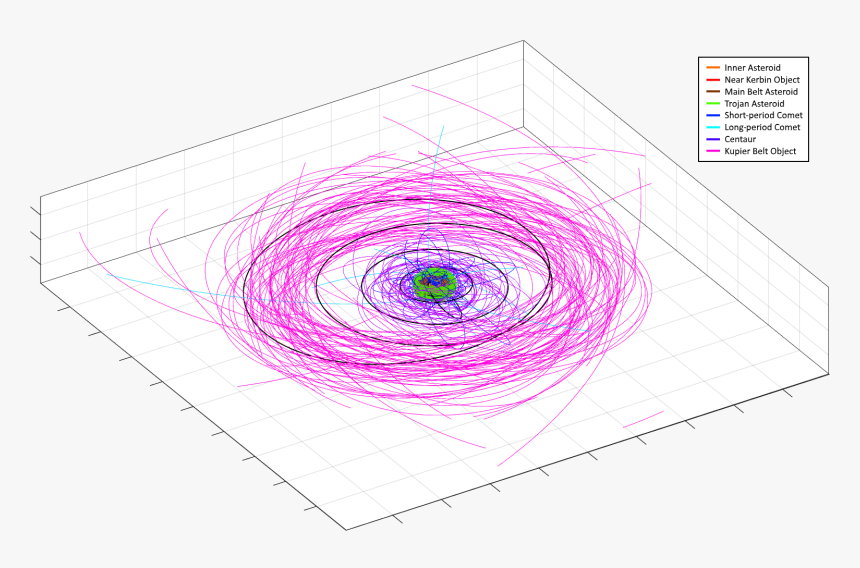Click the brown Main Belt Asteroid swatch
The image size is (860, 568).
713,92
